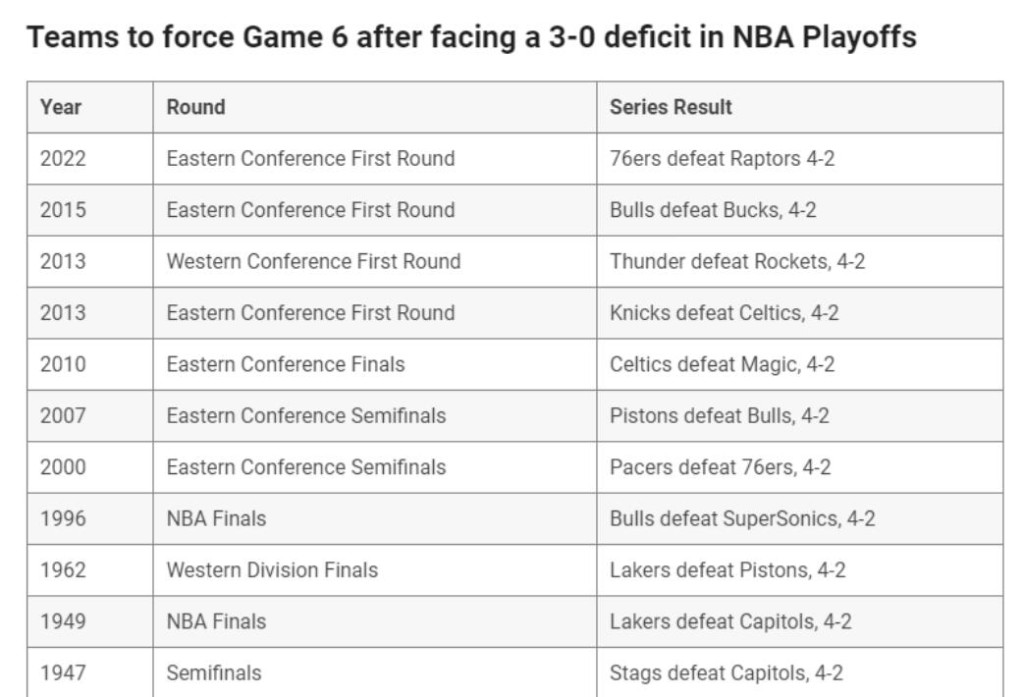Select the Eastern Conference Finals cell

coord(375,365)
